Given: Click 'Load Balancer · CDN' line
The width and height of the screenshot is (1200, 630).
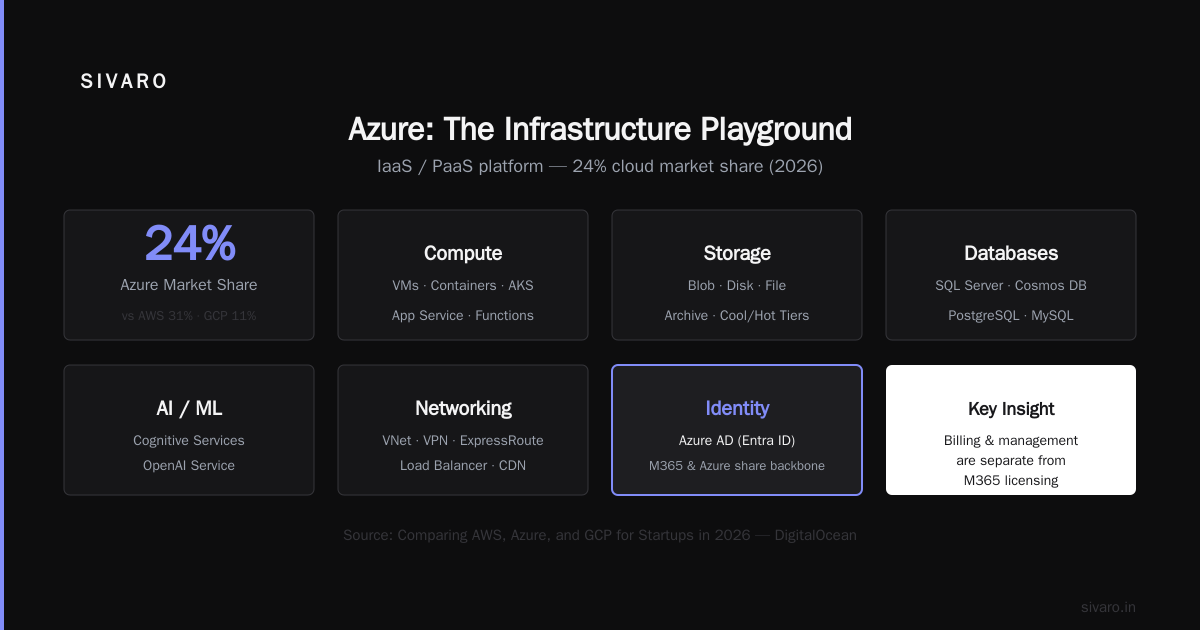Looking at the screenshot, I should (463, 465).
